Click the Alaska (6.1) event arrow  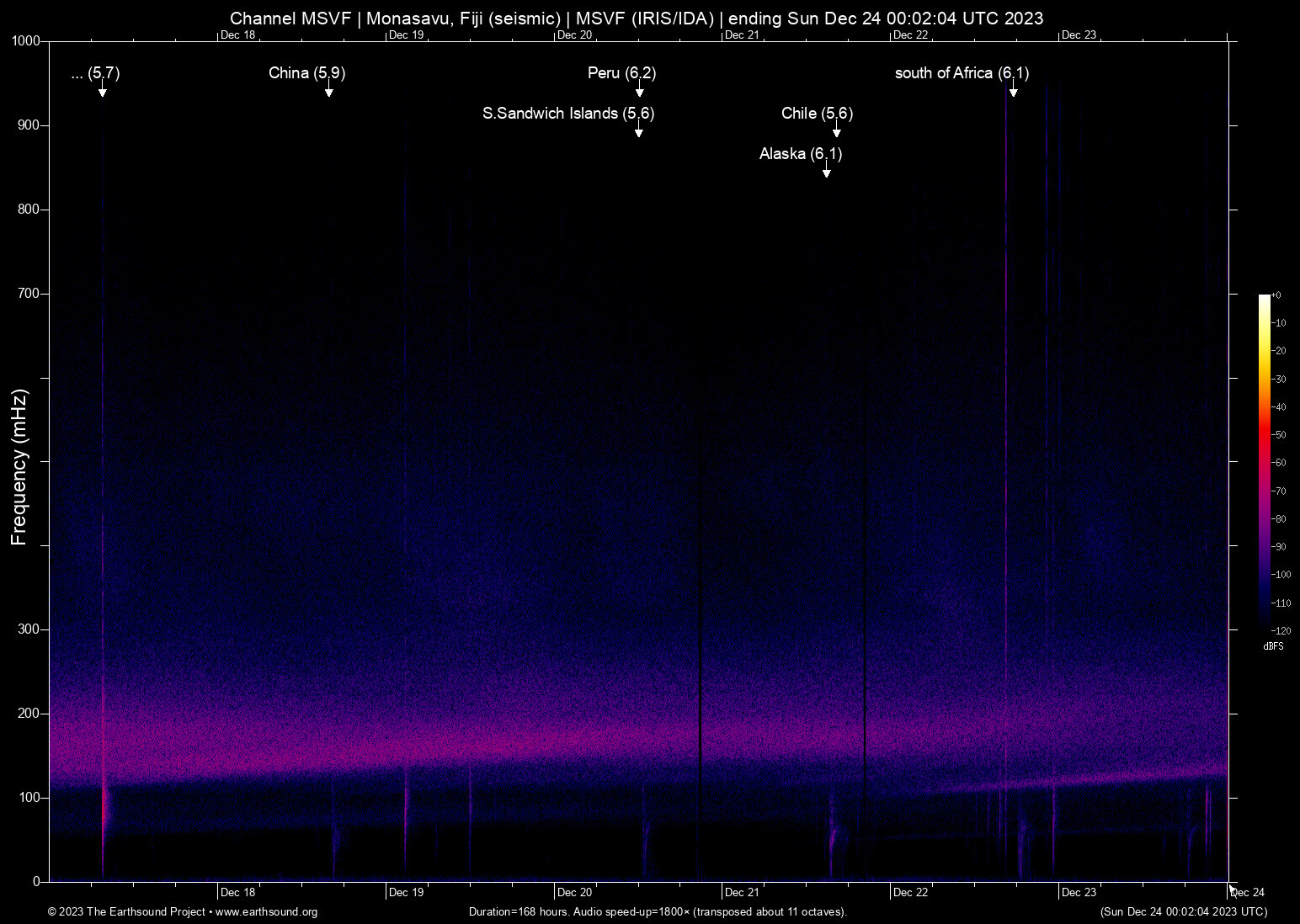click(826, 167)
